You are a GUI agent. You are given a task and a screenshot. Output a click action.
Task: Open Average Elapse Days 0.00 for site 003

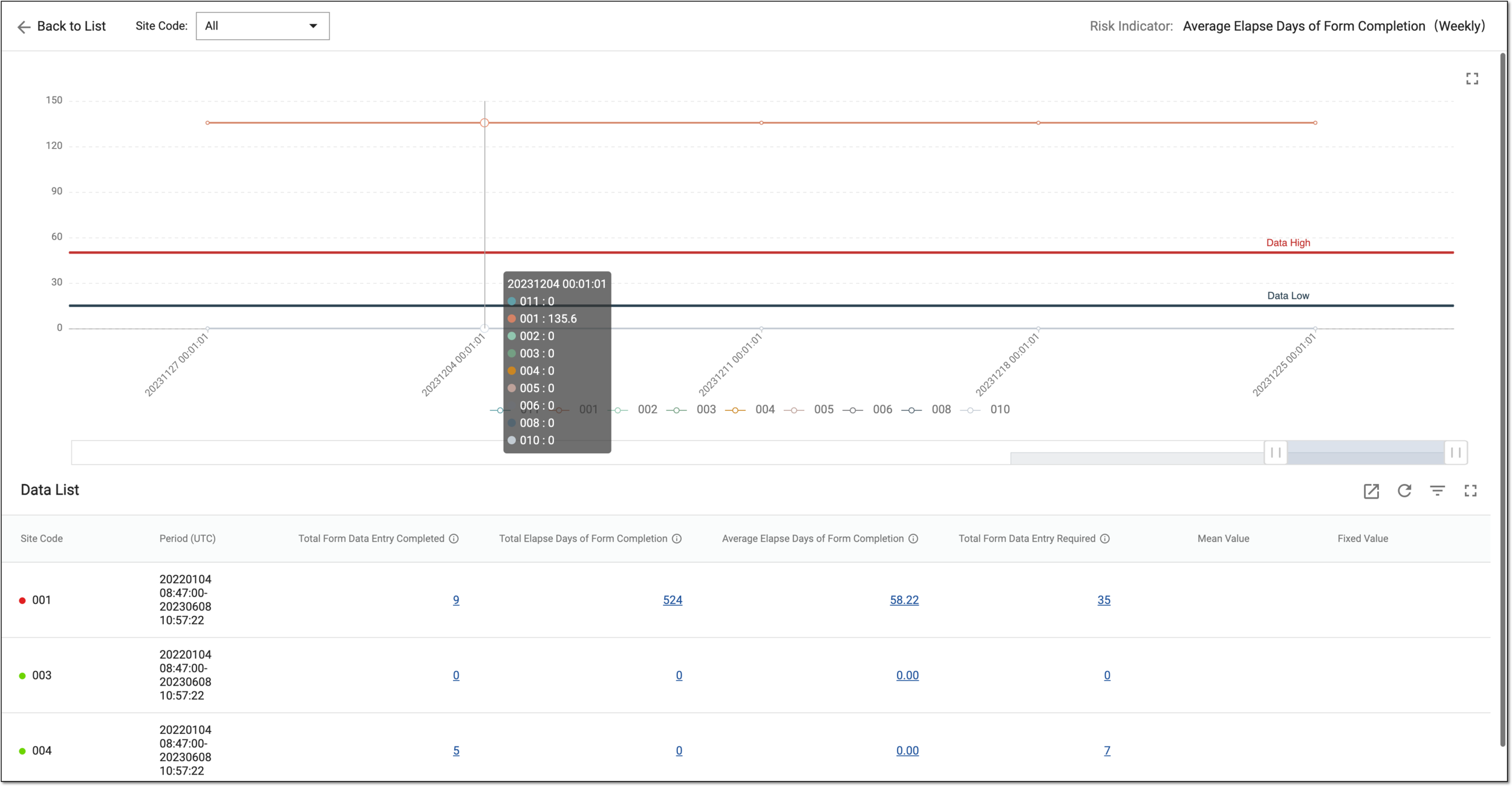pyautogui.click(x=907, y=676)
